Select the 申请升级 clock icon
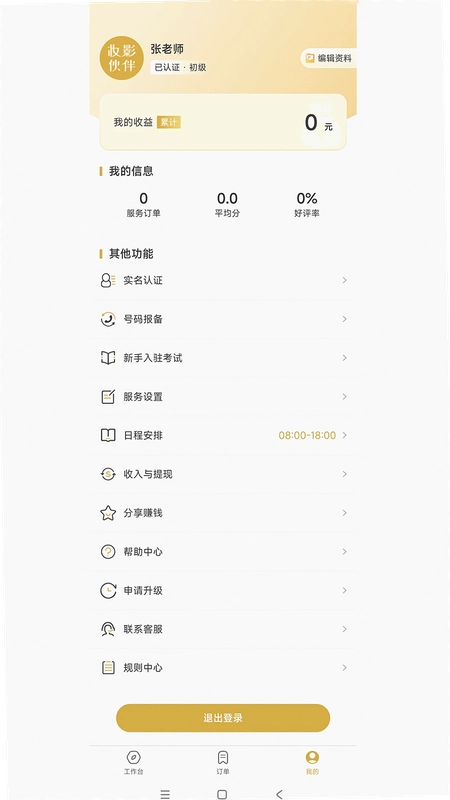The width and height of the screenshot is (450, 800). pyautogui.click(x=108, y=590)
